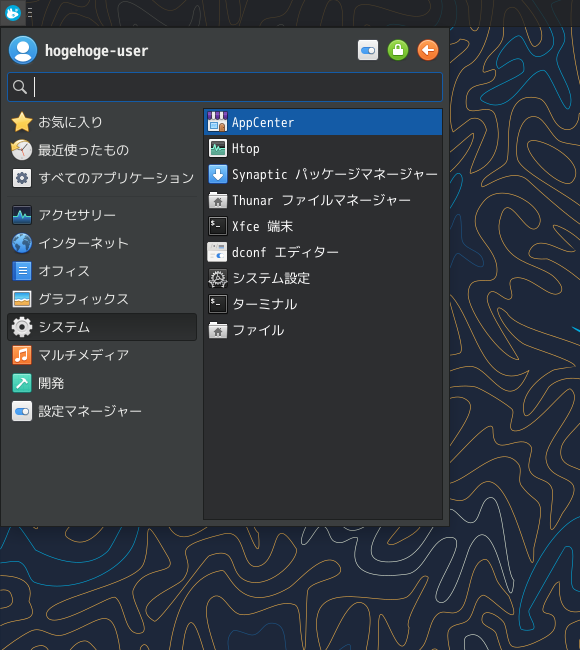Image resolution: width=580 pixels, height=650 pixels.
Task: Launch ファイル entry
Action: point(323,330)
